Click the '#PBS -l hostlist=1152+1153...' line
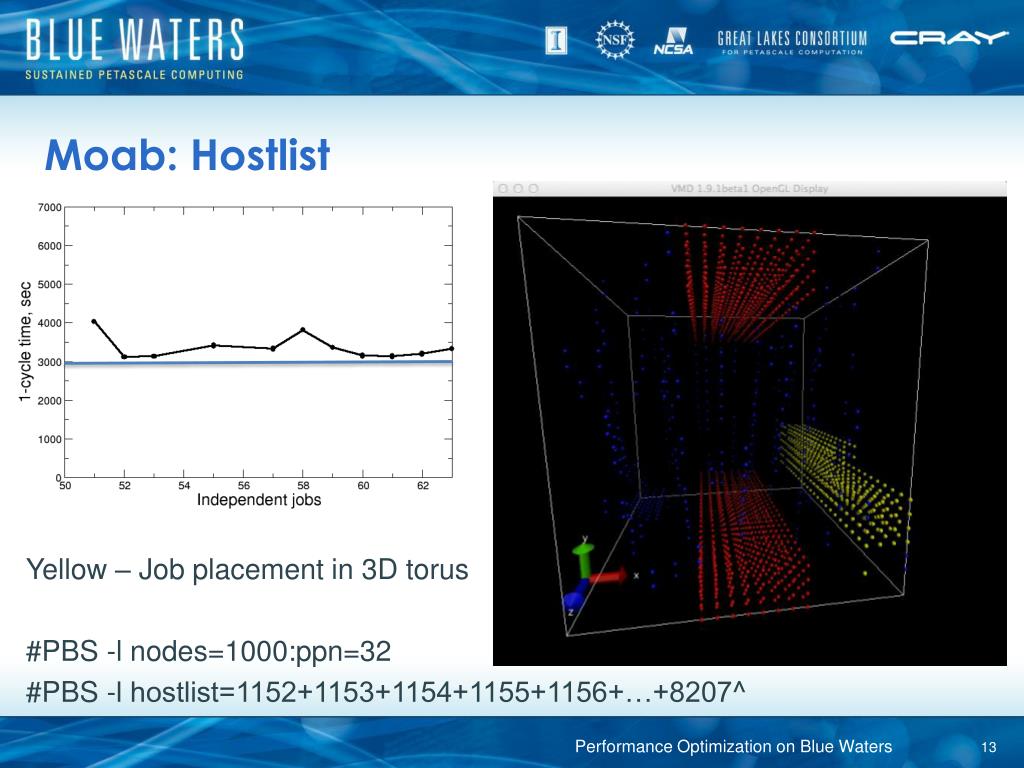Image resolution: width=1024 pixels, height=768 pixels. [x=385, y=691]
